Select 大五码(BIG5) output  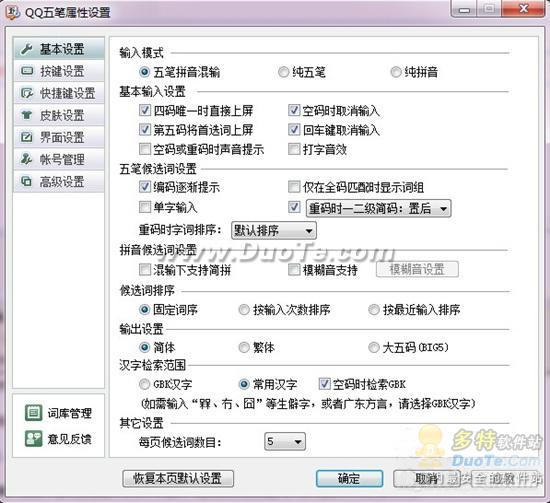[x=374, y=347]
